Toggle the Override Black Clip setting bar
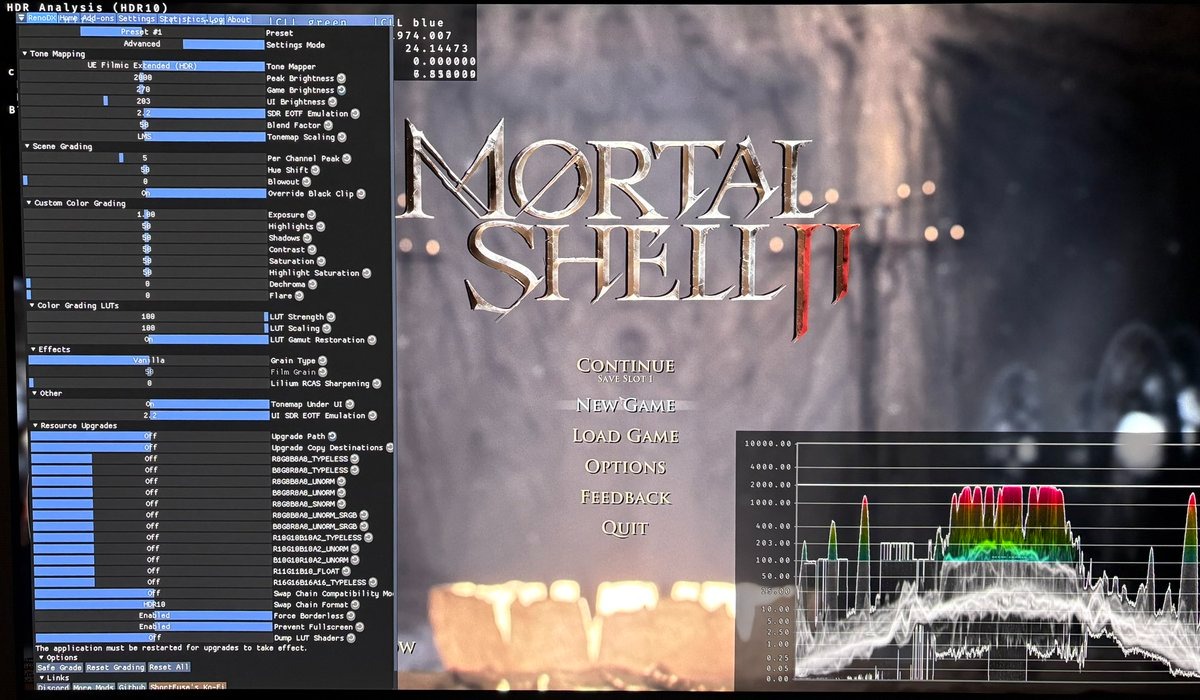Viewport: 1200px width, 700px height. tap(145, 193)
